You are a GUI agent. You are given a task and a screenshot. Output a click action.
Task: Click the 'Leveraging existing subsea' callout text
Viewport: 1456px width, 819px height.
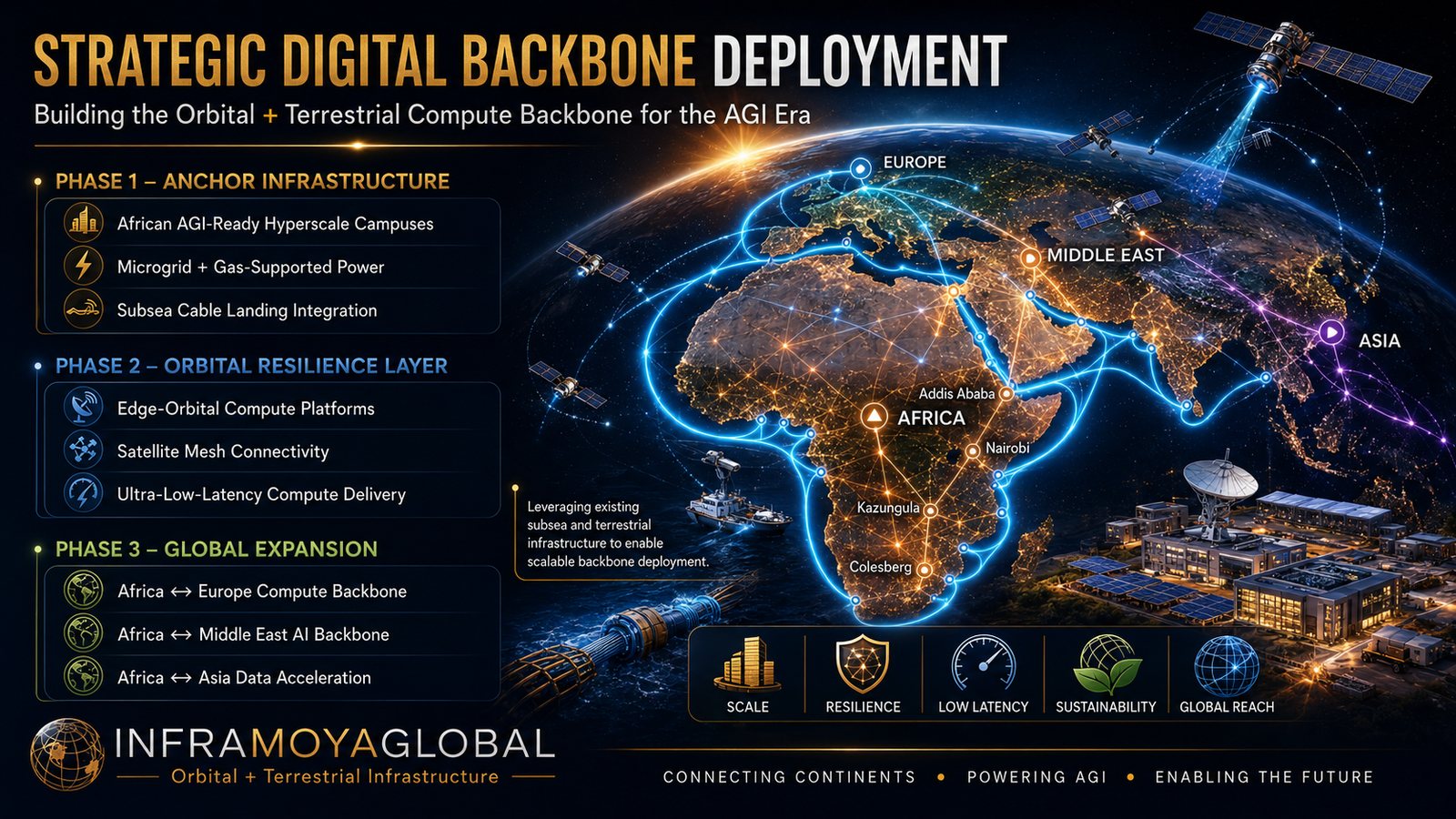pyautogui.click(x=618, y=534)
